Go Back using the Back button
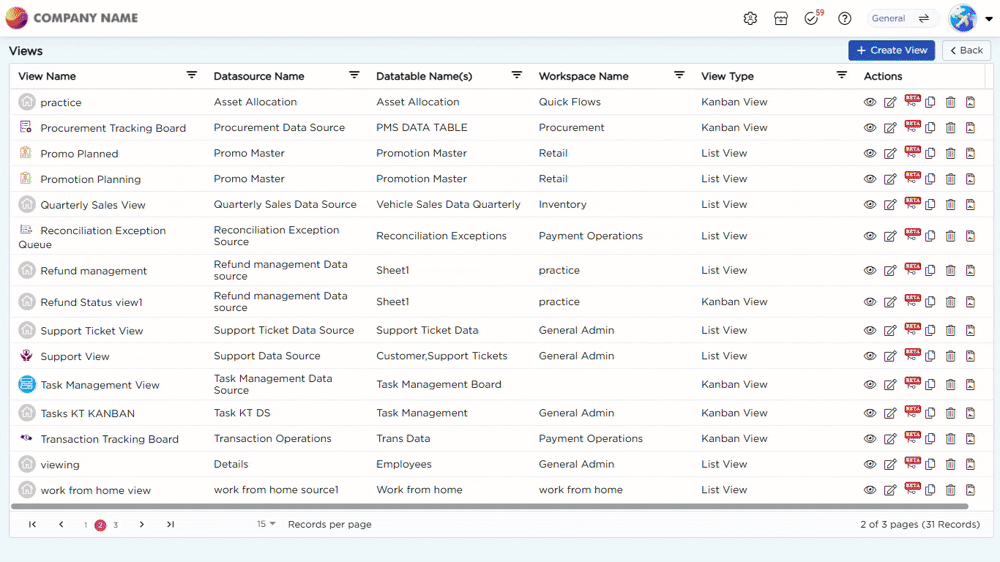Image resolution: width=1000 pixels, height=562 pixels. (966, 50)
